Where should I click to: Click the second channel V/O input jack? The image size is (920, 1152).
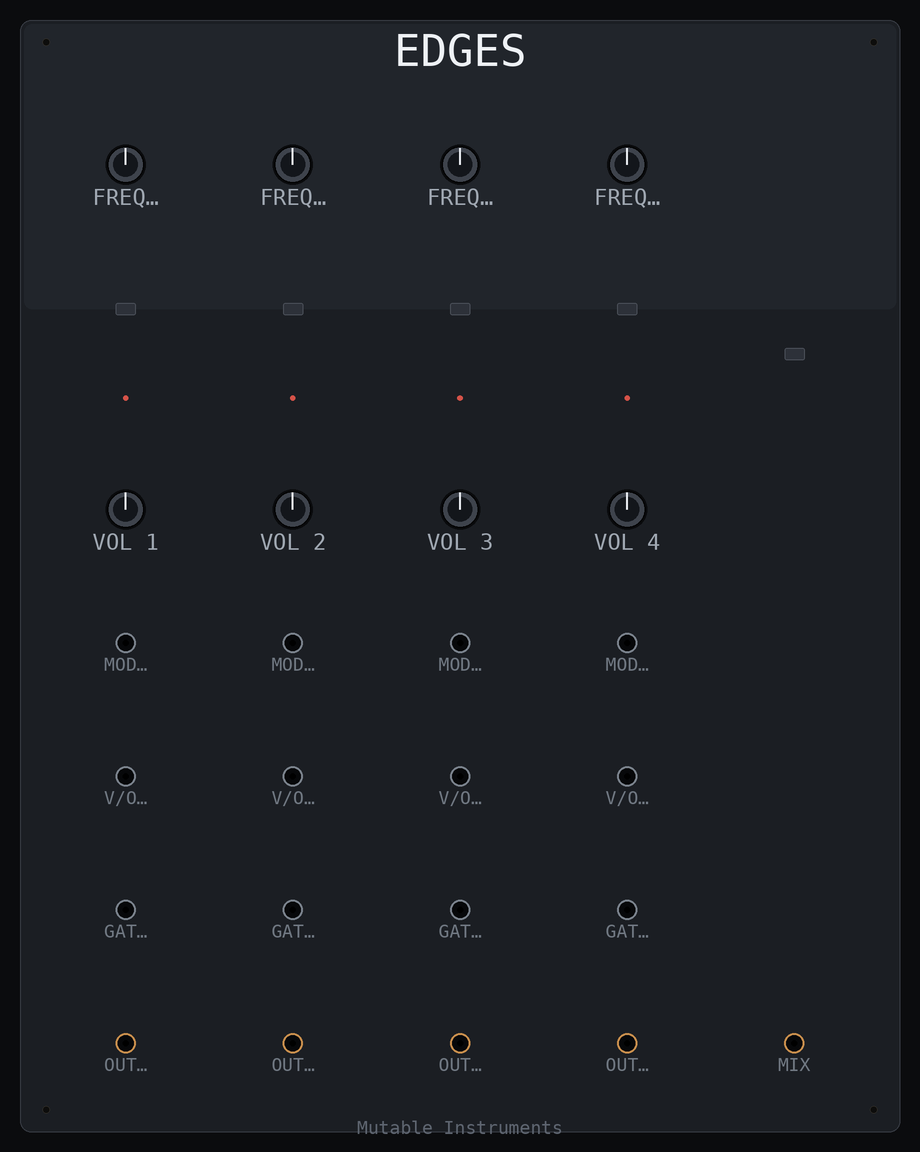[292, 777]
